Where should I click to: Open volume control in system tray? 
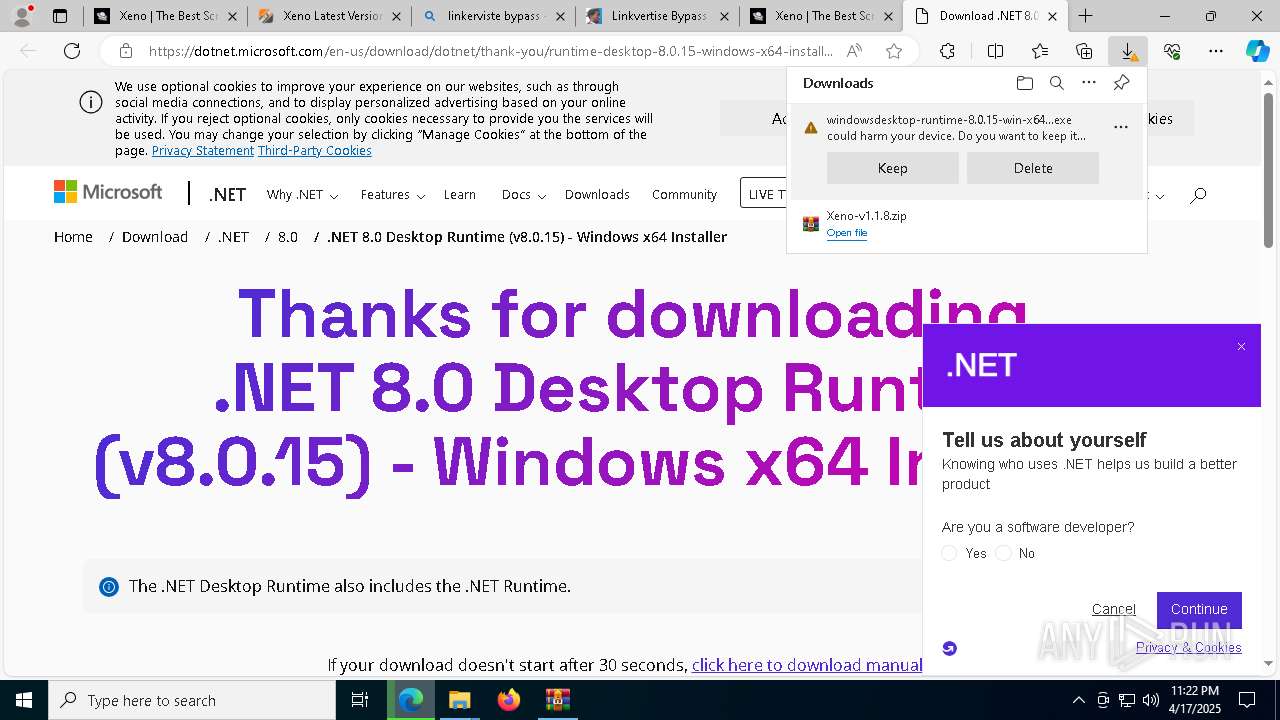point(1151,700)
